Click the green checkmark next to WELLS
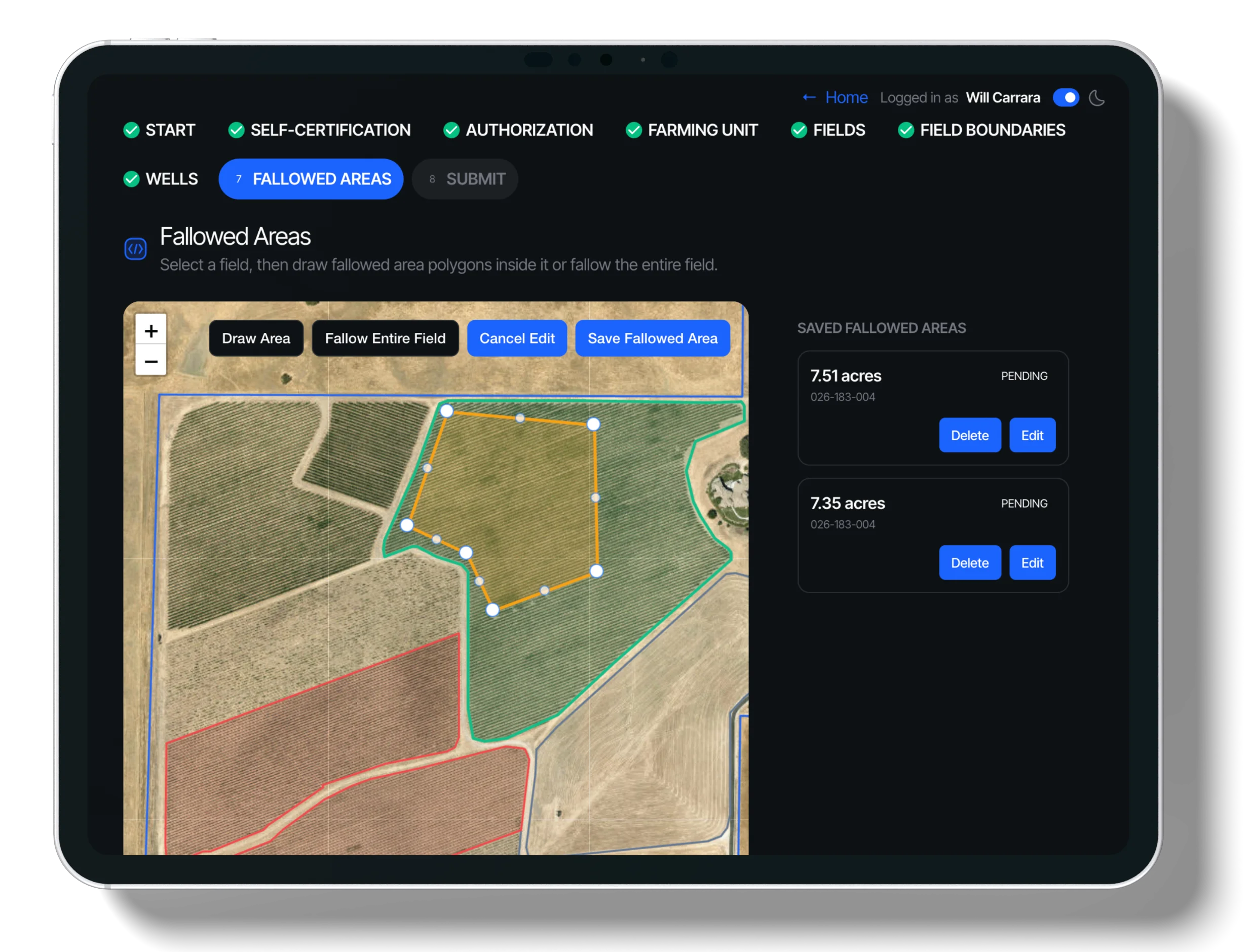The image size is (1252, 952). [132, 179]
